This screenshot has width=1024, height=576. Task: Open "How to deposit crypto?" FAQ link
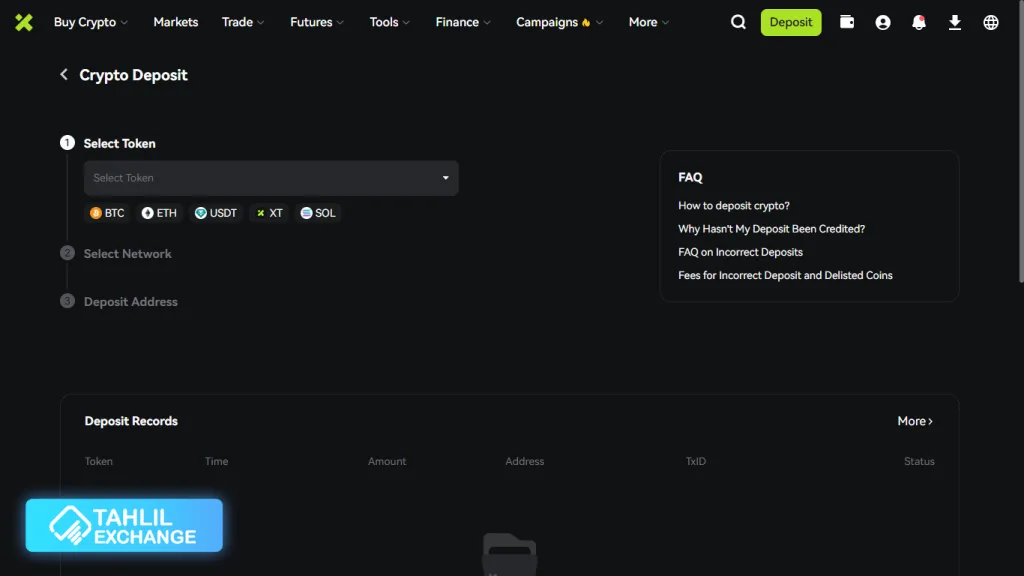coord(734,206)
